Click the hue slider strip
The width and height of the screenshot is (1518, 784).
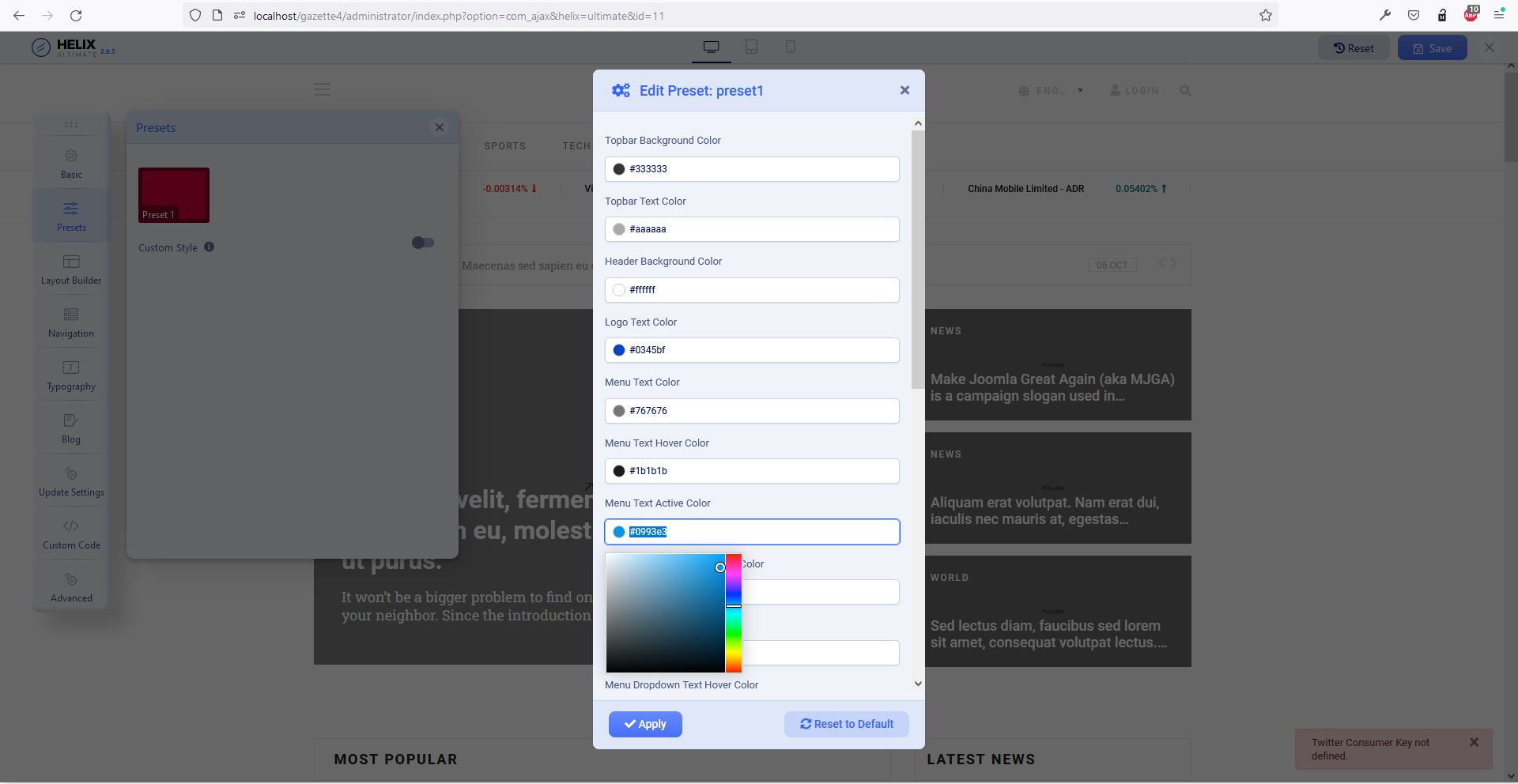click(734, 613)
